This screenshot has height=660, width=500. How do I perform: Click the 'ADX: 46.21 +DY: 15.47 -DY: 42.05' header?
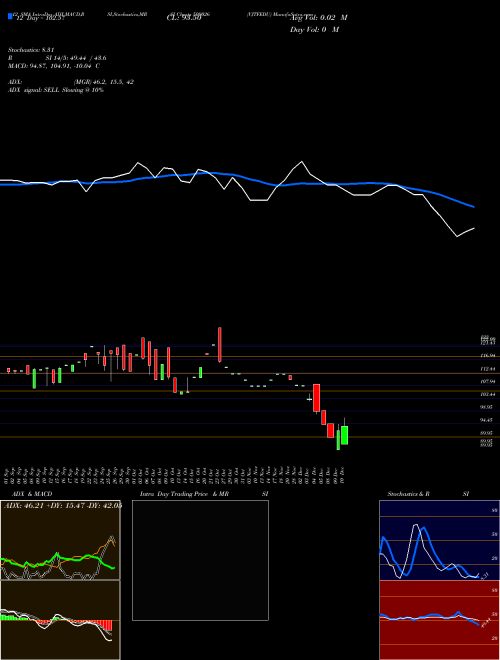pyautogui.click(x=62, y=505)
